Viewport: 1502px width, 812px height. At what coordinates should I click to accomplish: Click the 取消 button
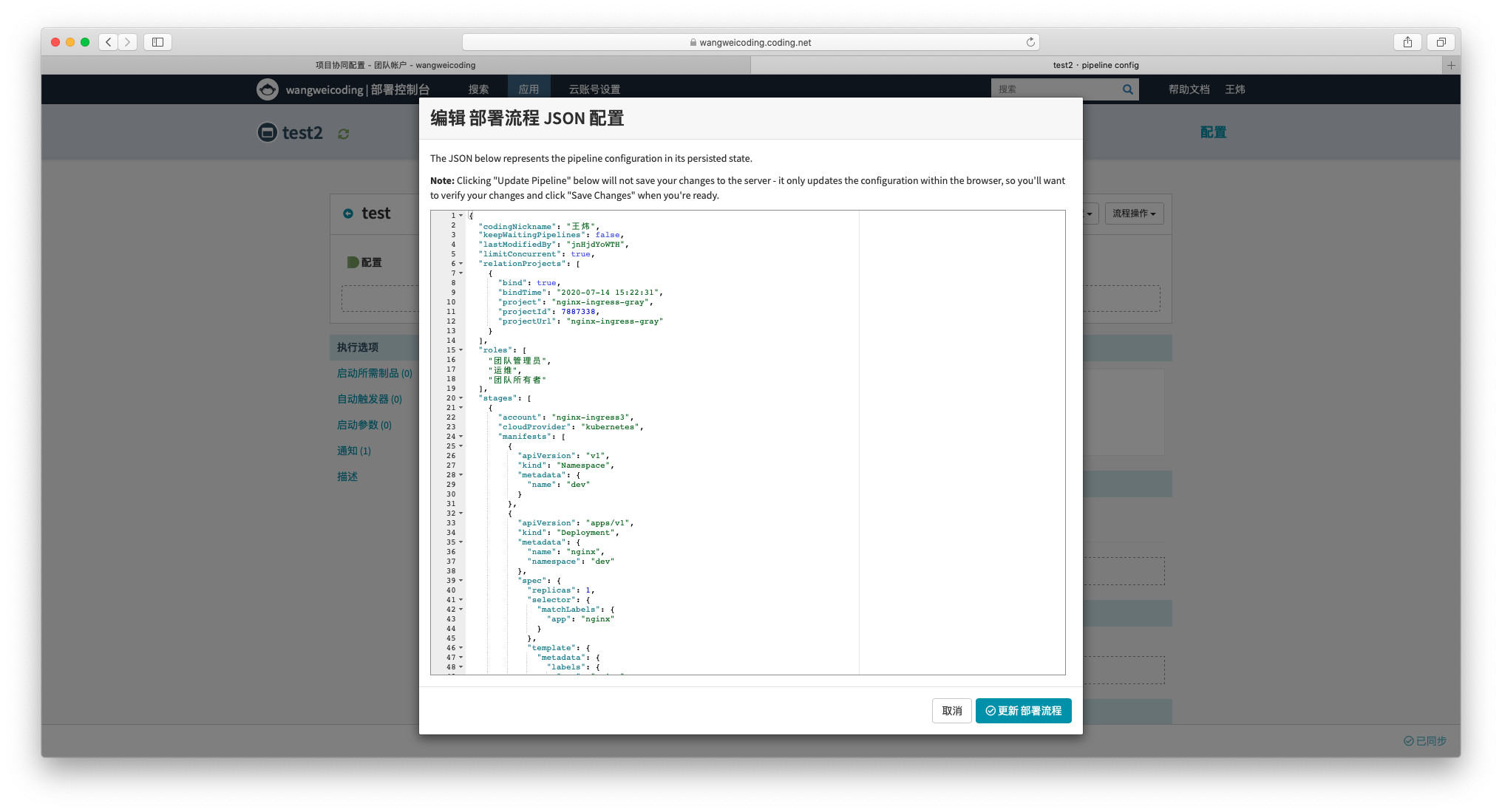point(951,711)
